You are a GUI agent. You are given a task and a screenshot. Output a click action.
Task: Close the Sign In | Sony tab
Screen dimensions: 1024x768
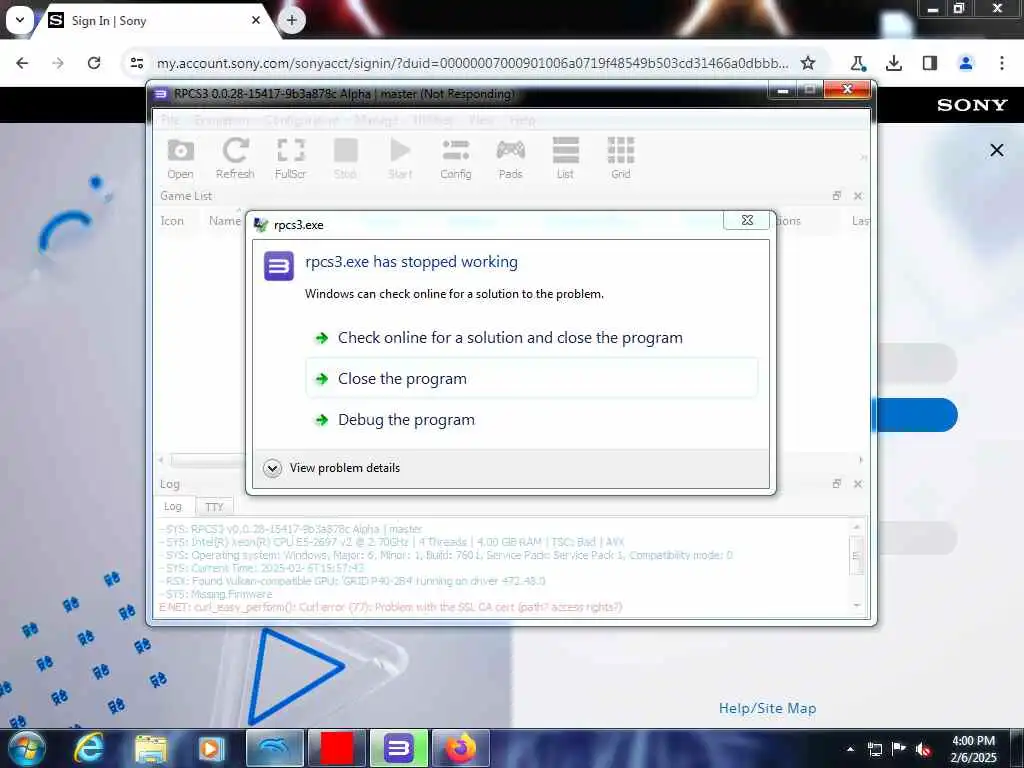pyautogui.click(x=256, y=20)
